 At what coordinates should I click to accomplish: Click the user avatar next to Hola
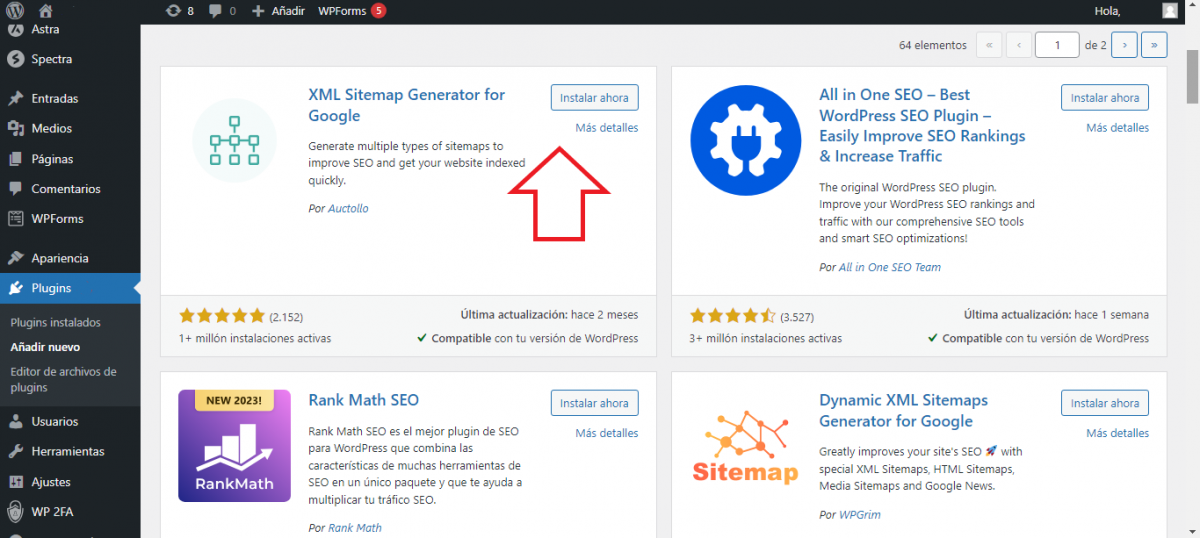pos(1170,11)
